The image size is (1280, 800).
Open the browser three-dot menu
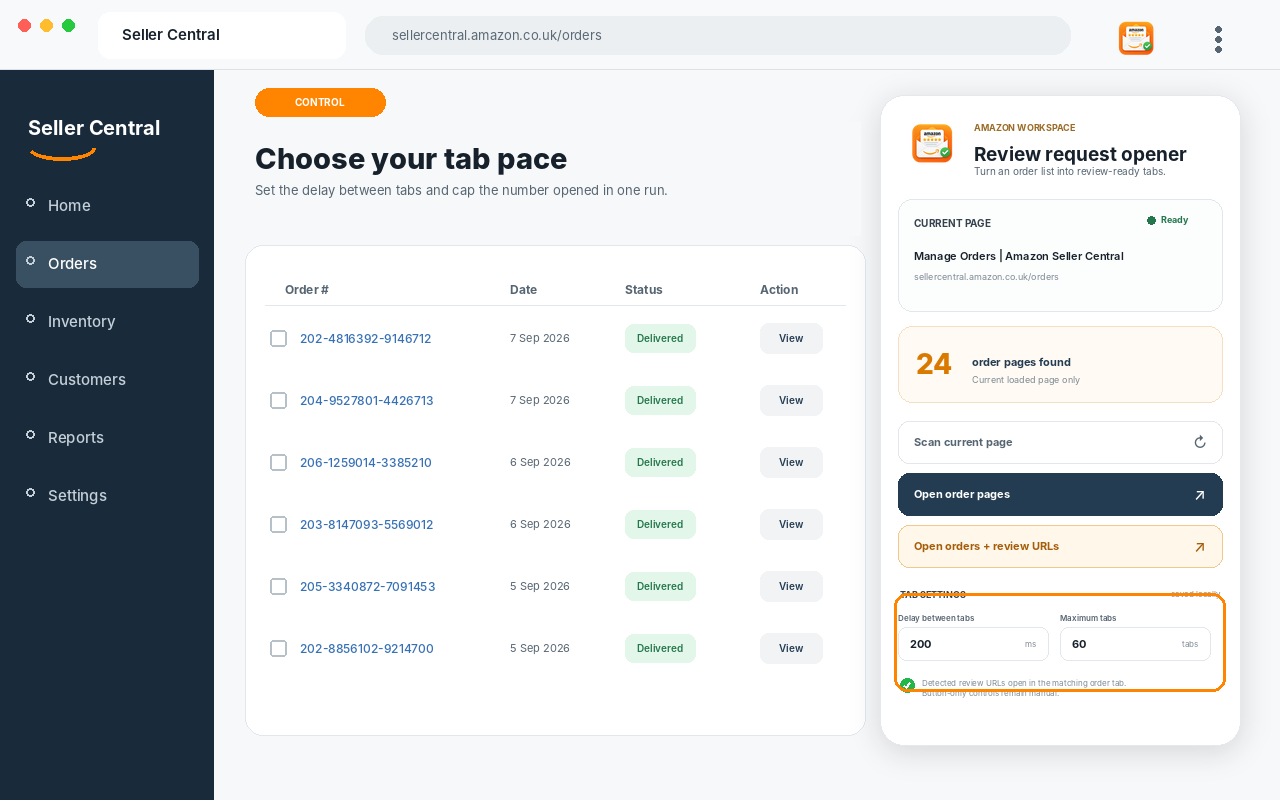tap(1218, 39)
